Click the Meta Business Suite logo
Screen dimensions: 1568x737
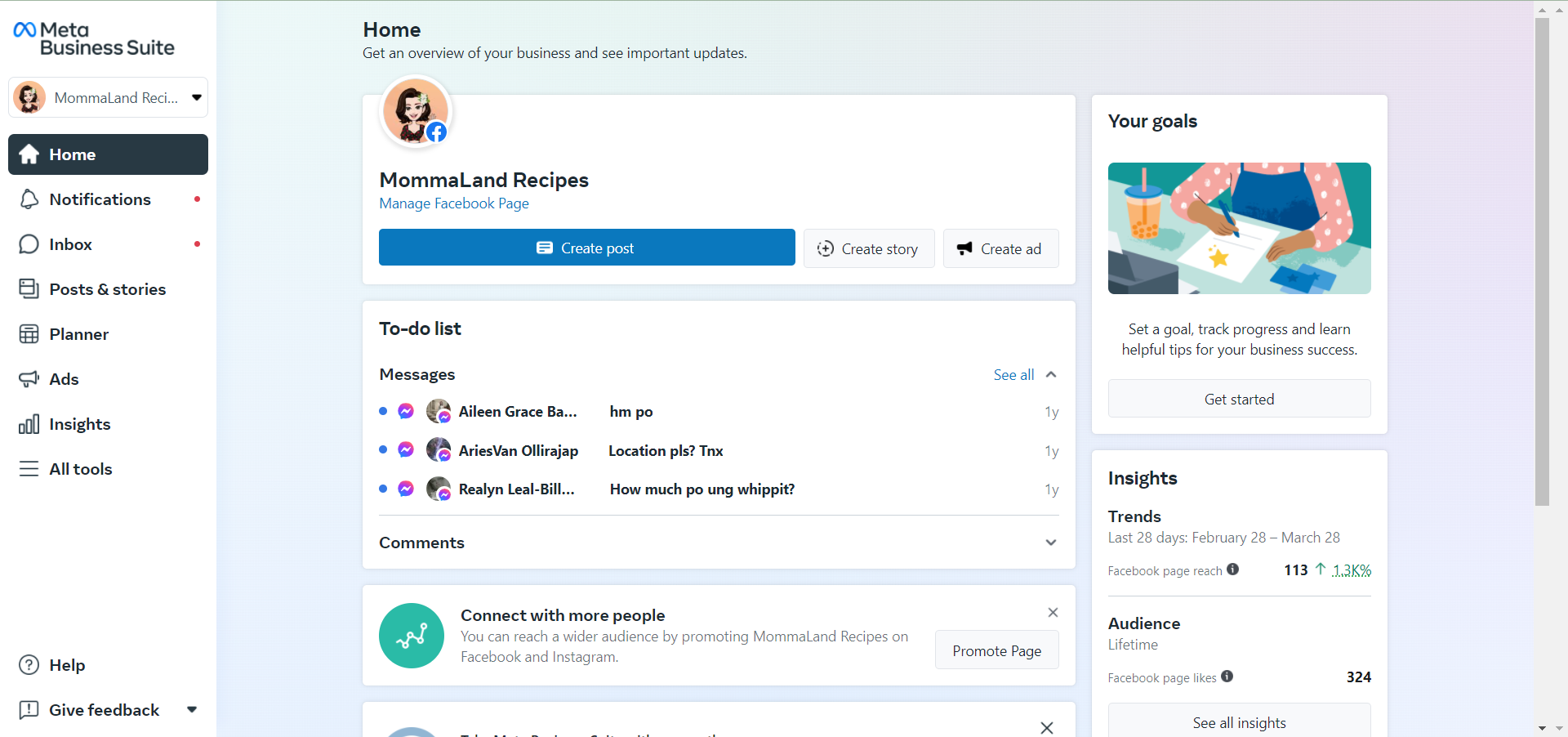point(94,39)
